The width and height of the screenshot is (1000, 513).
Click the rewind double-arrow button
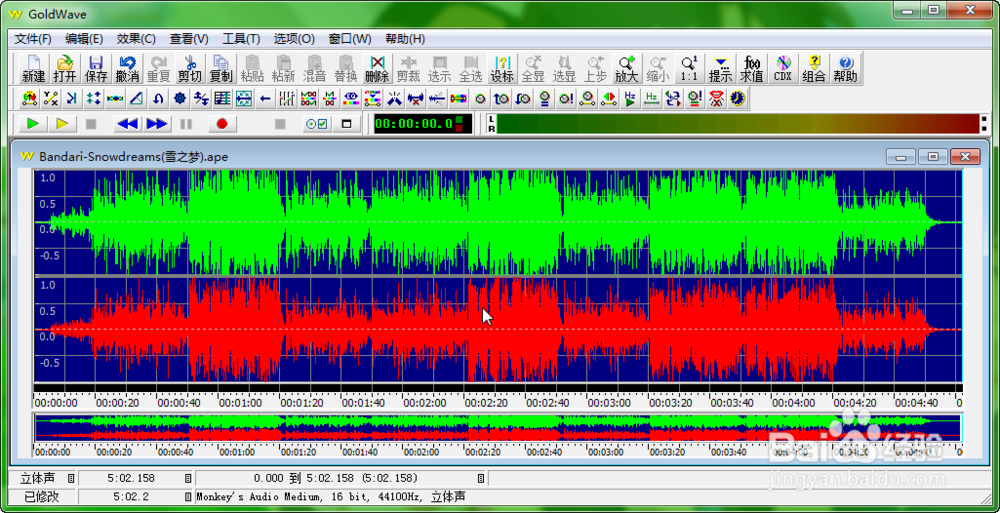click(x=127, y=124)
